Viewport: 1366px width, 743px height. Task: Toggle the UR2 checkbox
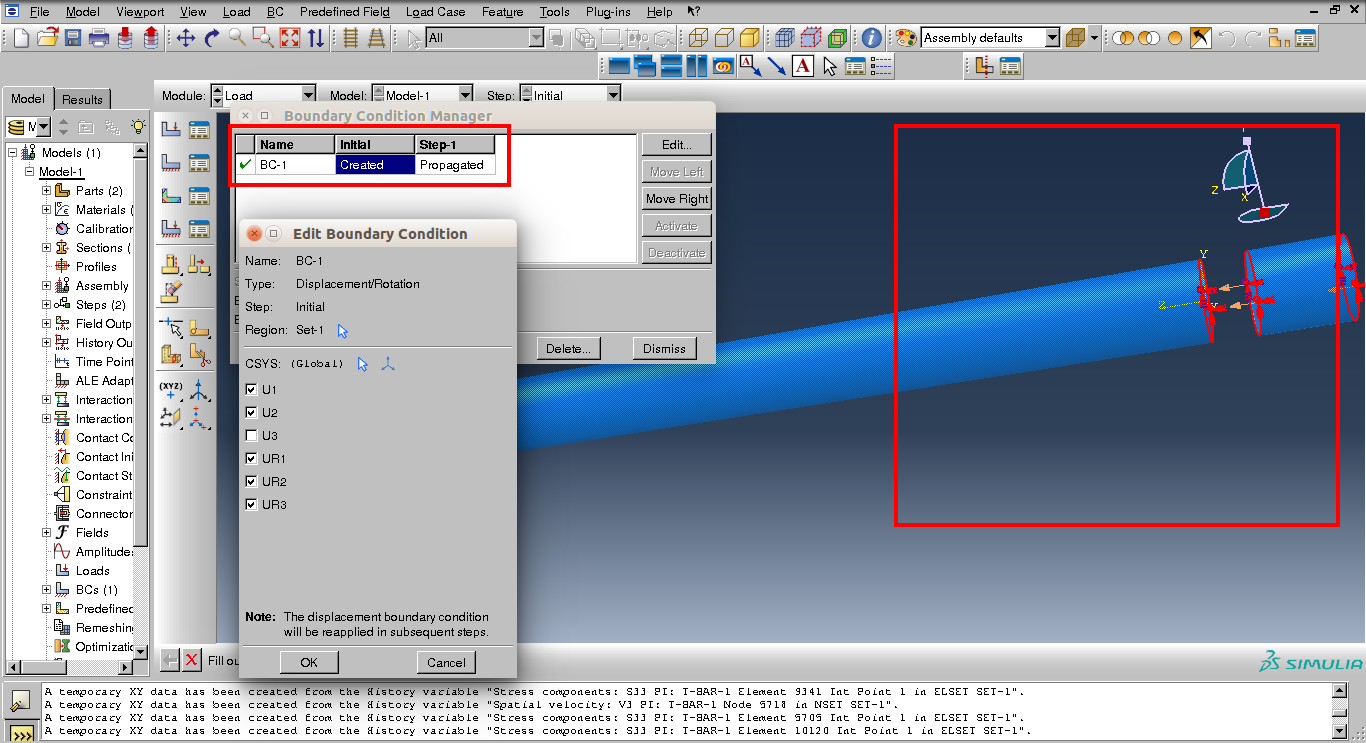(x=251, y=482)
